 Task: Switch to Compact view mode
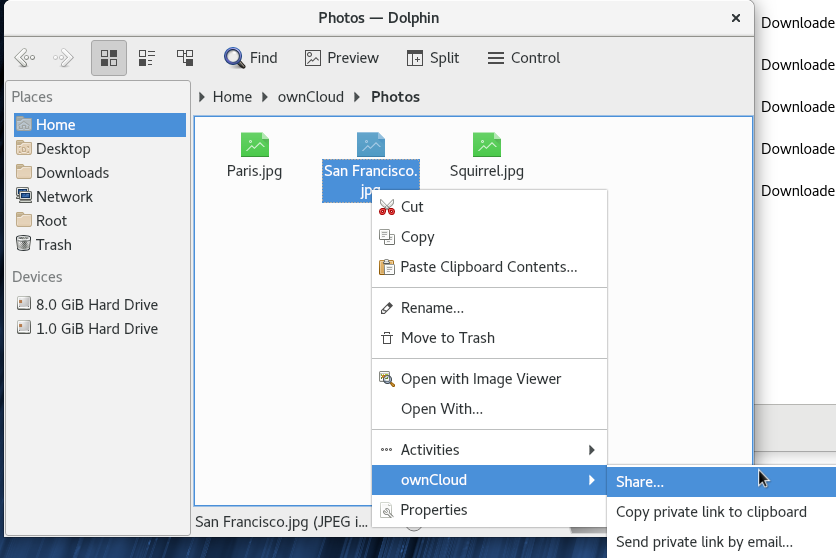[147, 58]
